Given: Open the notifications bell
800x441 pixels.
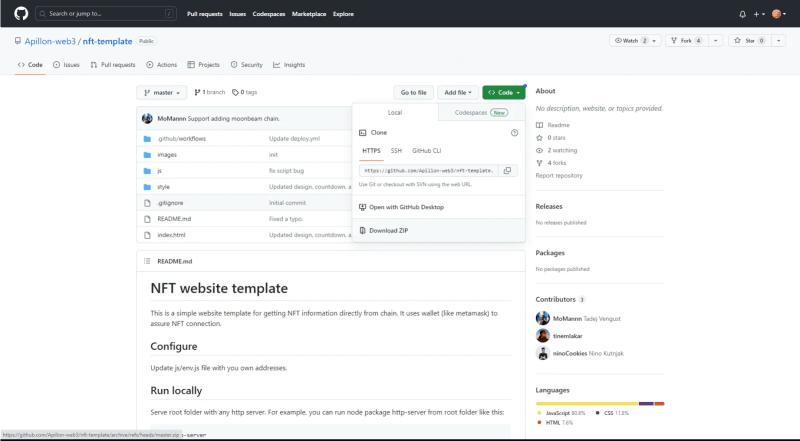Looking at the screenshot, I should point(742,14).
